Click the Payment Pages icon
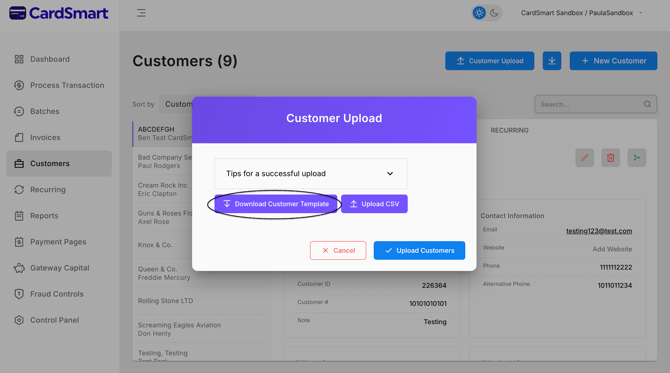This screenshot has height=373, width=670. tap(19, 241)
